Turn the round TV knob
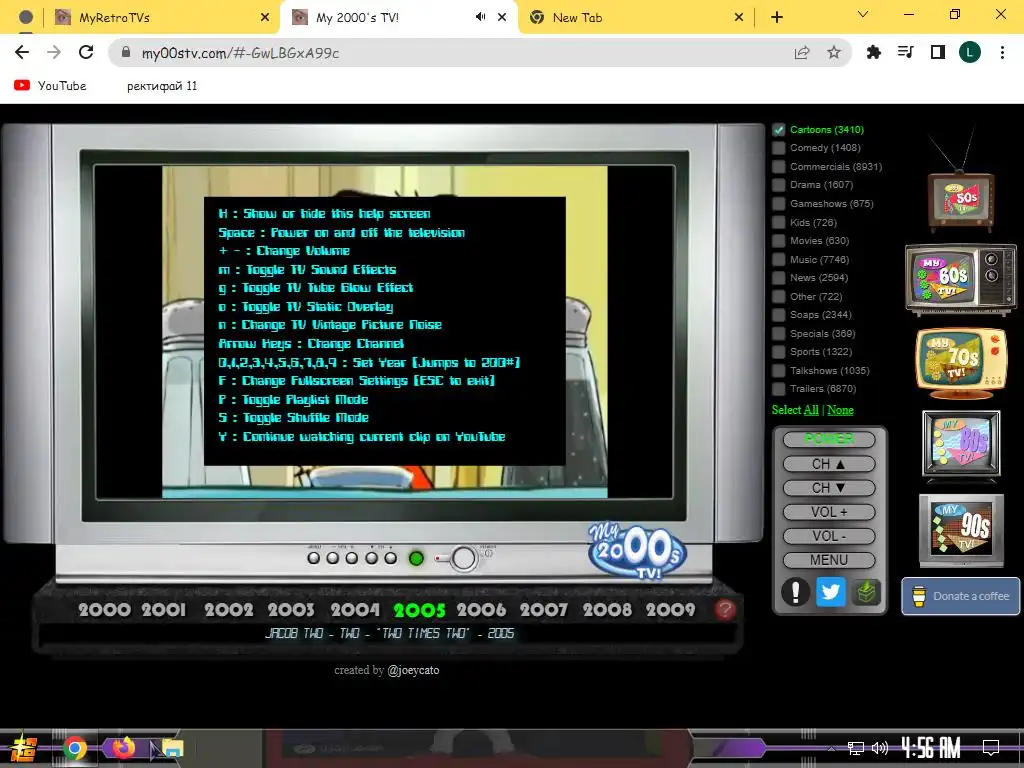 [464, 558]
